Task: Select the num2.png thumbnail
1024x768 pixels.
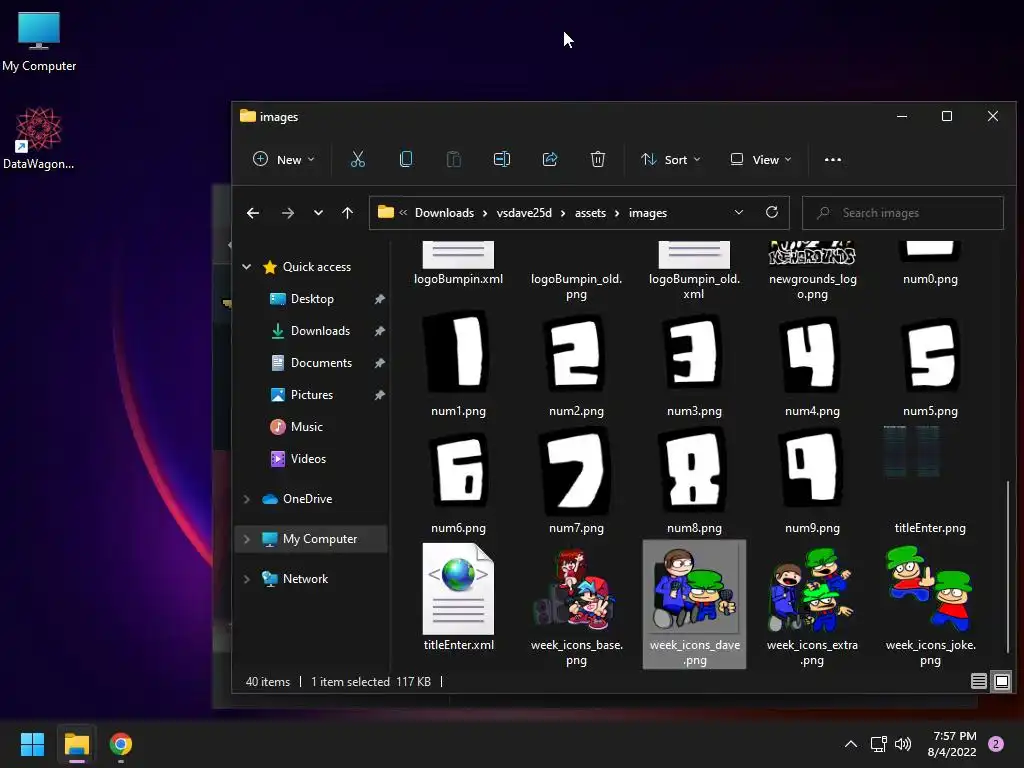Action: [x=576, y=352]
